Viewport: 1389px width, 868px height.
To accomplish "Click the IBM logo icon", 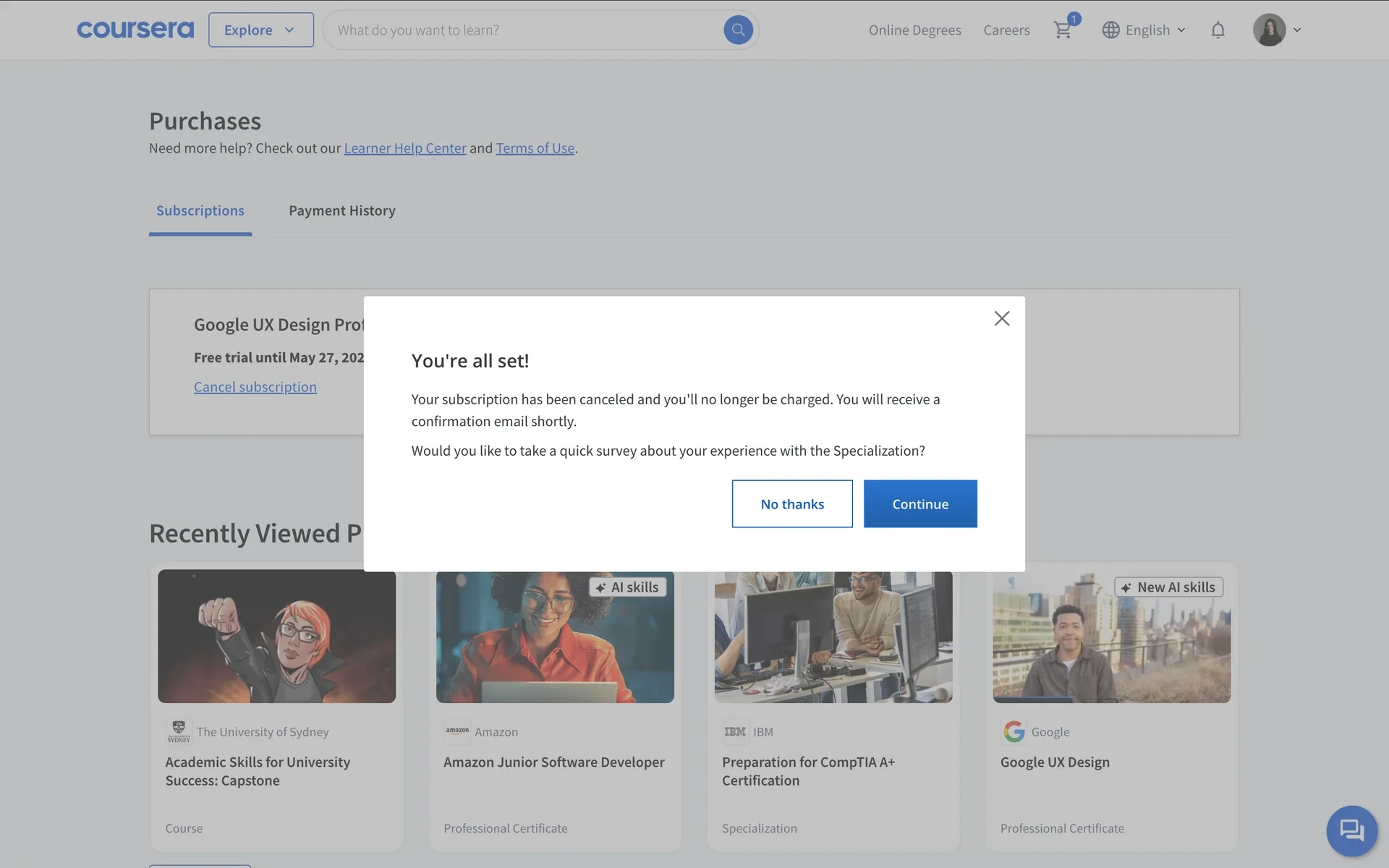I will click(x=735, y=731).
